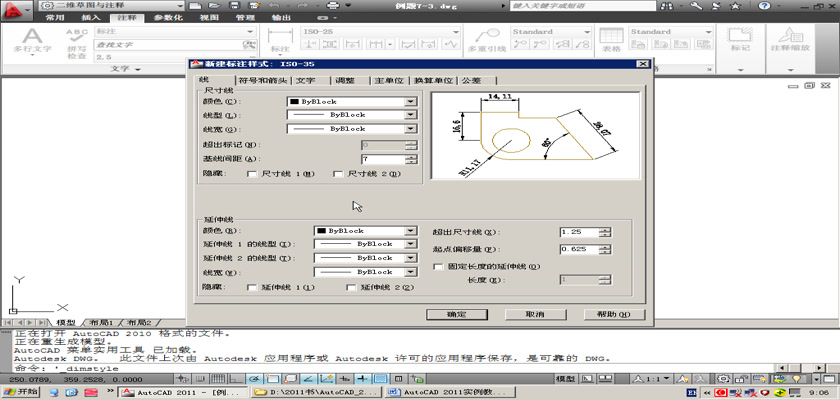The image size is (840, 400).
Task: Click the Multiline Text 多行文字 tool
Action: [x=32, y=41]
